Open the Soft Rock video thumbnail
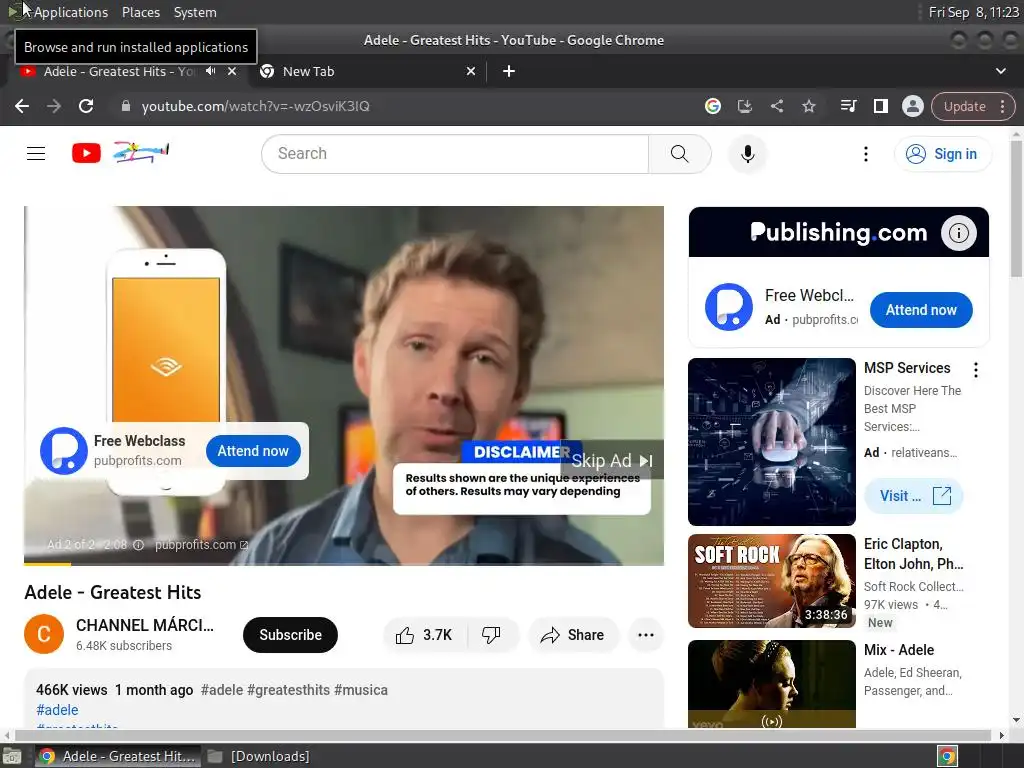Screen dimensions: 1024x768 771,581
